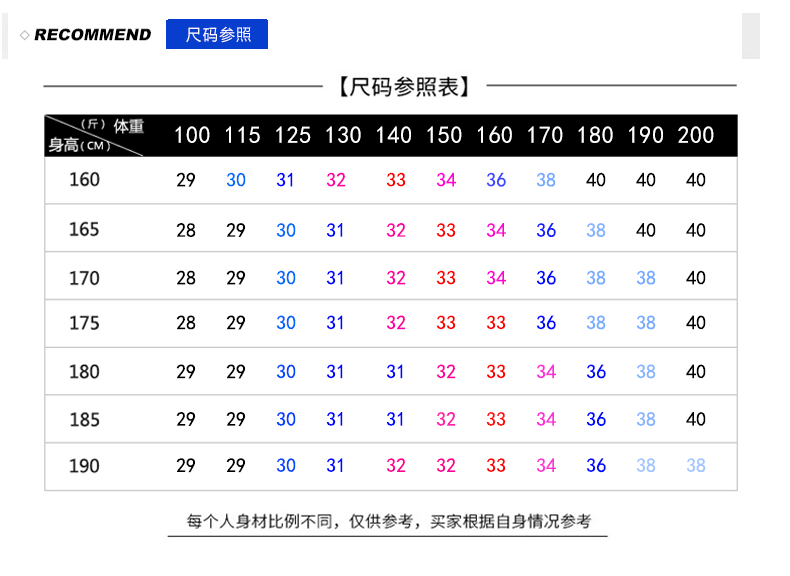The width and height of the screenshot is (790, 576).
Task: Click size 33 in the 190 height row
Action: [496, 466]
